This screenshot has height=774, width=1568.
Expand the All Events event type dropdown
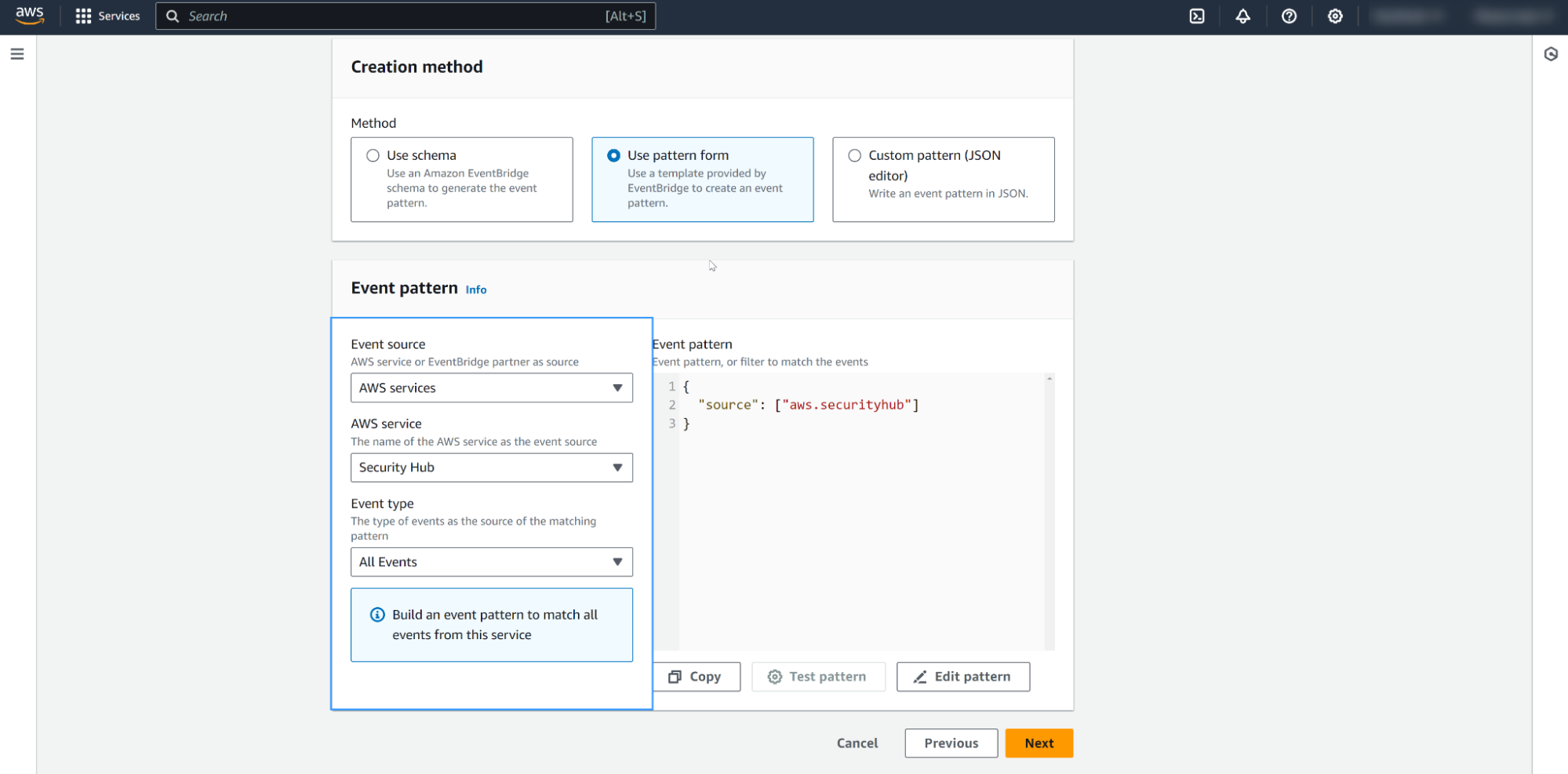(x=491, y=561)
